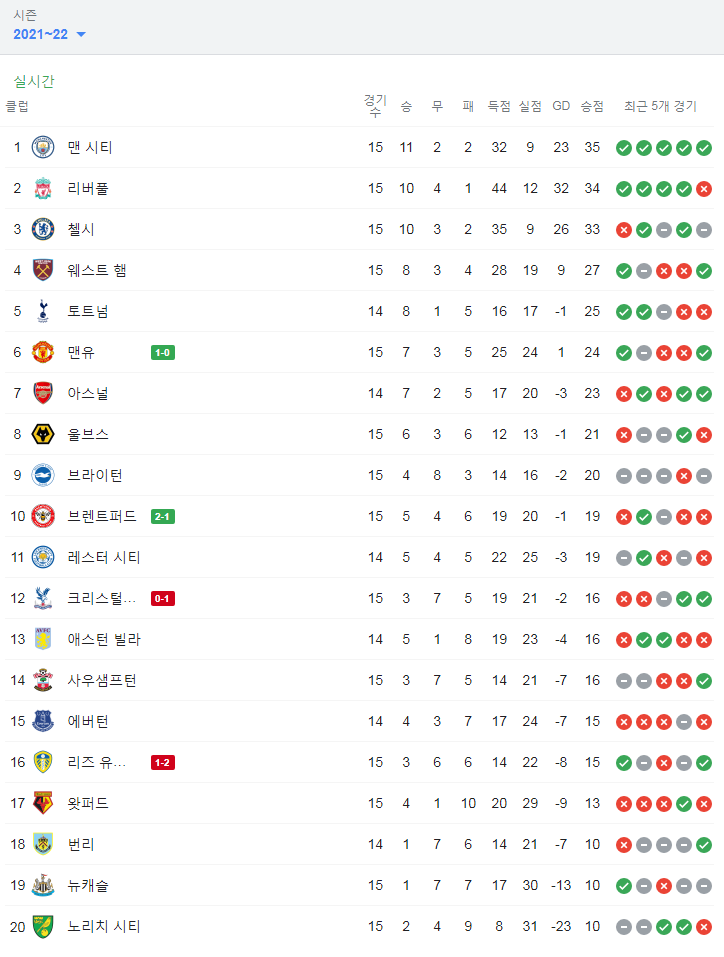Click the Tottenham crest icon
This screenshot has width=724, height=957.
[43, 311]
